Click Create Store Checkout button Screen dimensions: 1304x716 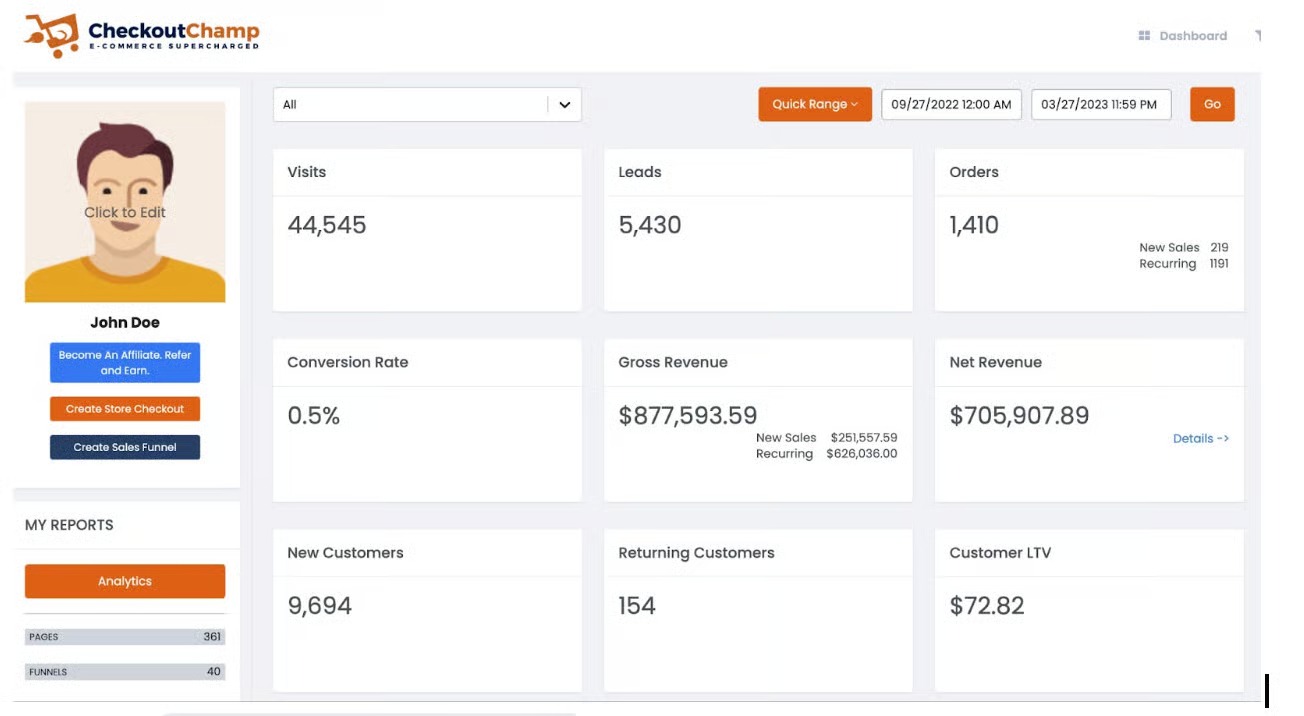(125, 409)
